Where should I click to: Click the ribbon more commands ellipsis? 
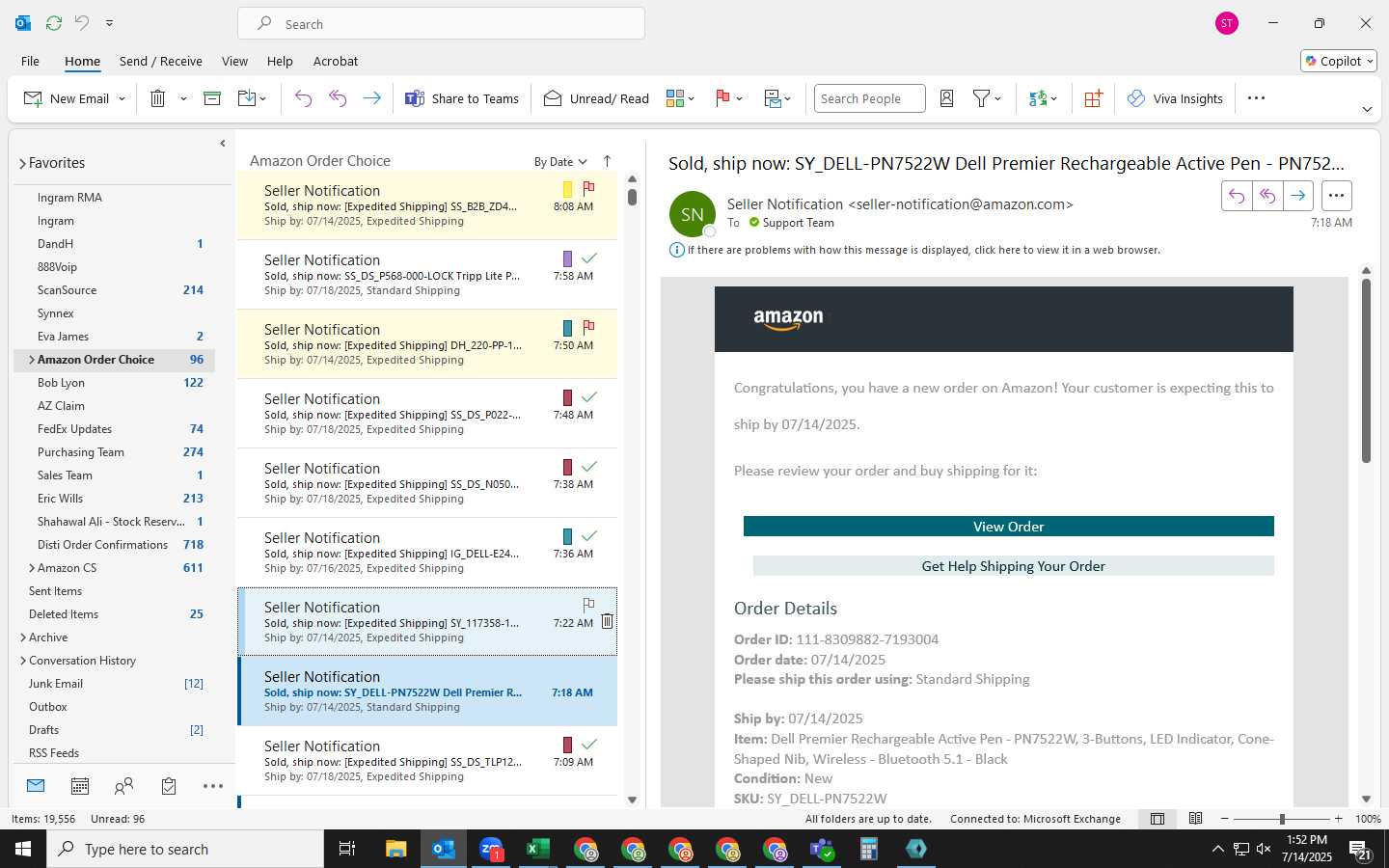tap(1256, 98)
